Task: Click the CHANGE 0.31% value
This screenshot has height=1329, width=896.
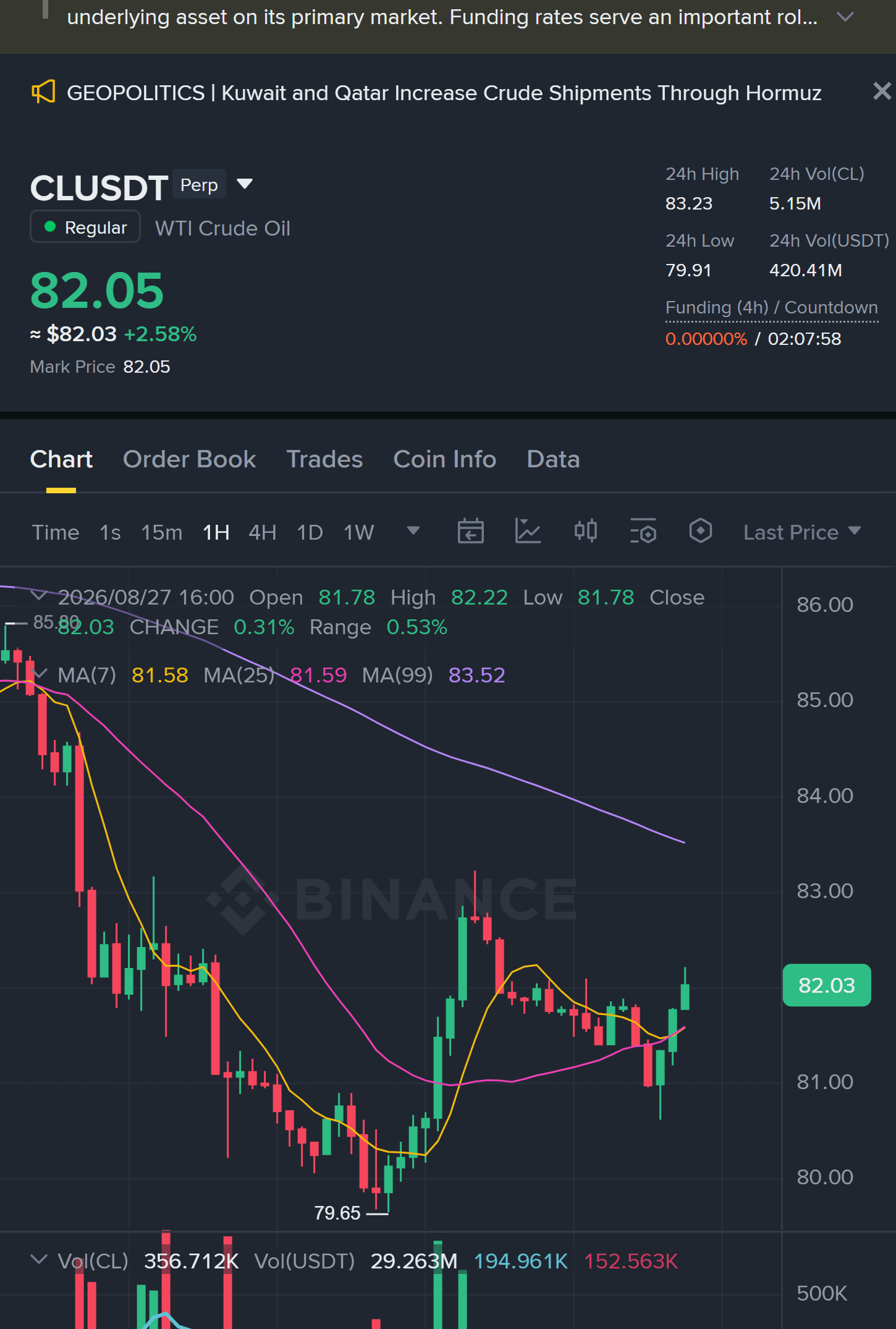Action: (264, 627)
